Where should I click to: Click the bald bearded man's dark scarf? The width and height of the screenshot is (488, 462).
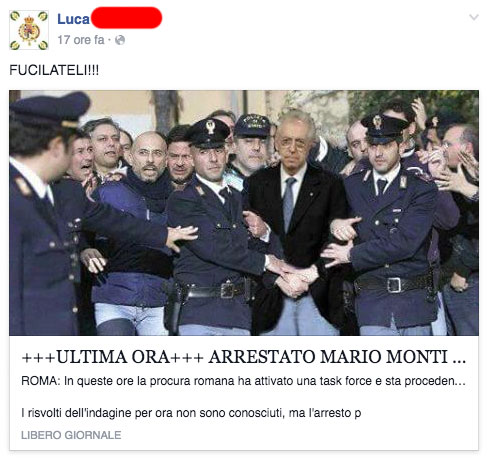[152, 192]
